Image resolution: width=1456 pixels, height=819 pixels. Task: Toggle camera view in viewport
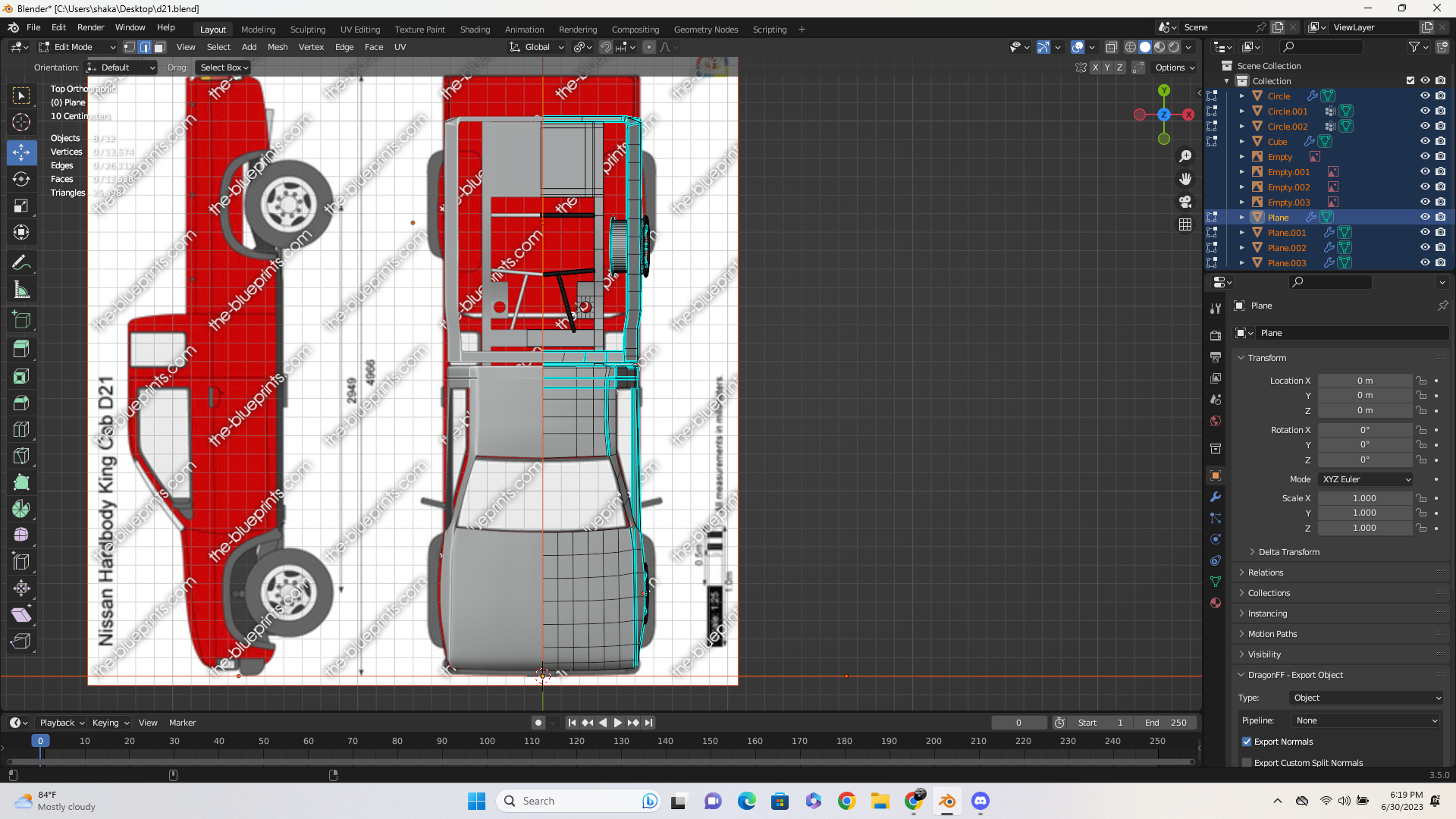pos(1185,202)
